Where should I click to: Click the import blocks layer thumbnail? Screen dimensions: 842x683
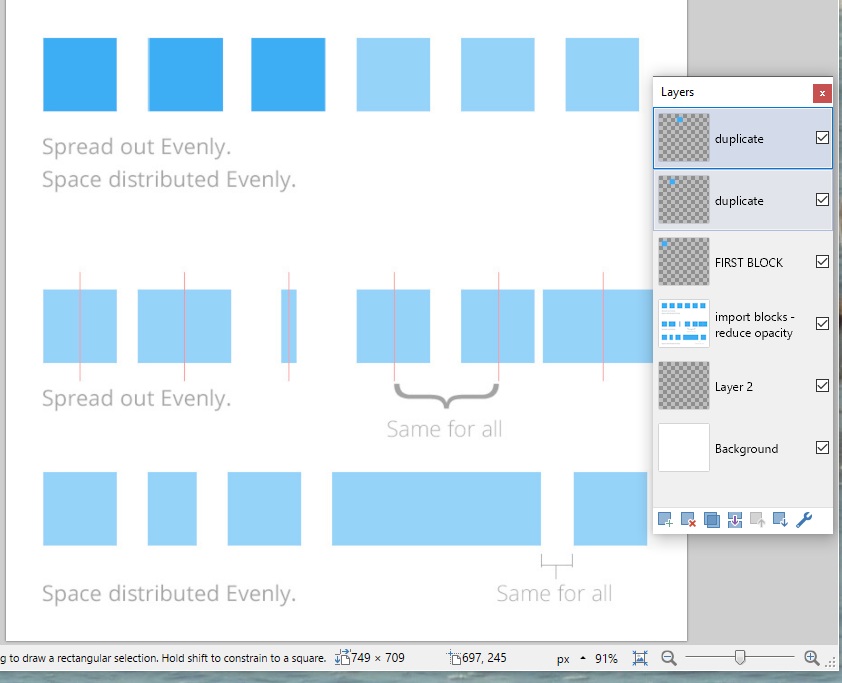[684, 324]
